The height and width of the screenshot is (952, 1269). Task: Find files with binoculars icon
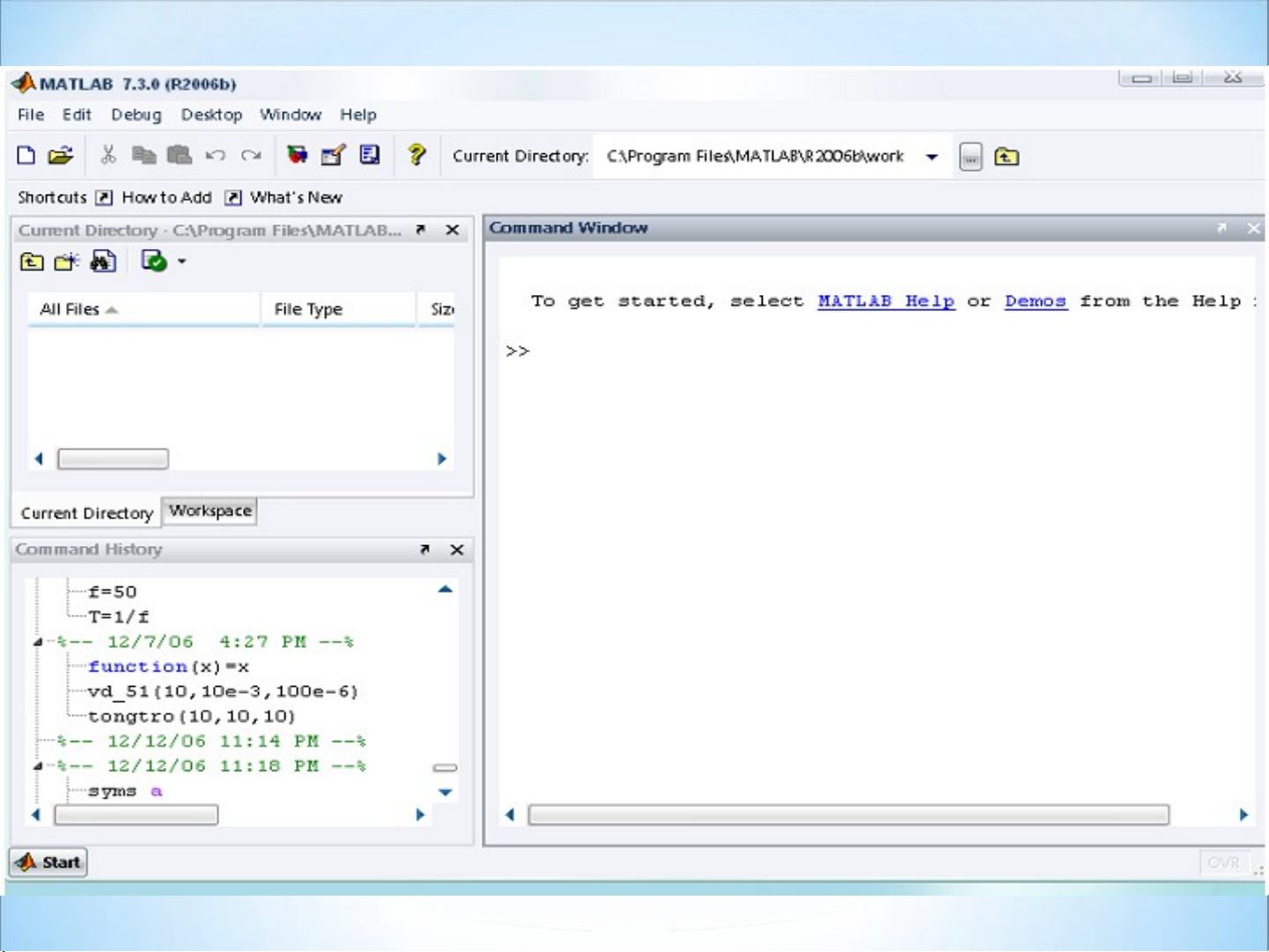103,262
